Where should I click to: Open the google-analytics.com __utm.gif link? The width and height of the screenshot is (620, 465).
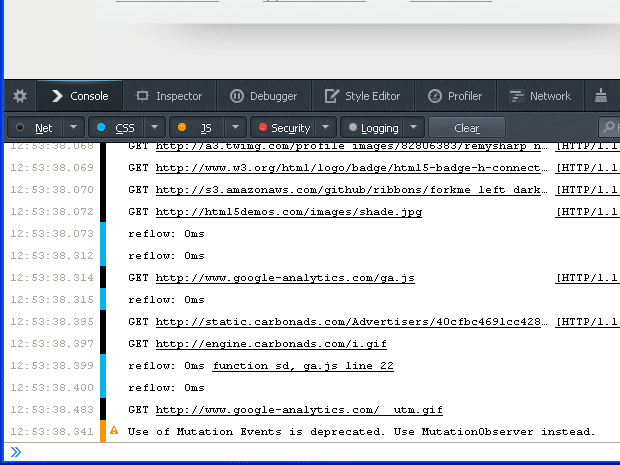299,410
